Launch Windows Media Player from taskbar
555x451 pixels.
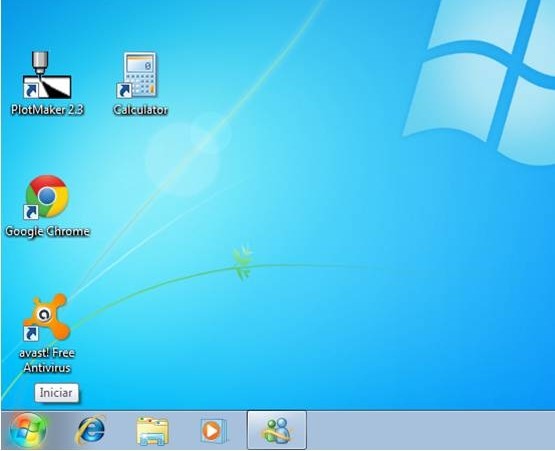[213, 431]
